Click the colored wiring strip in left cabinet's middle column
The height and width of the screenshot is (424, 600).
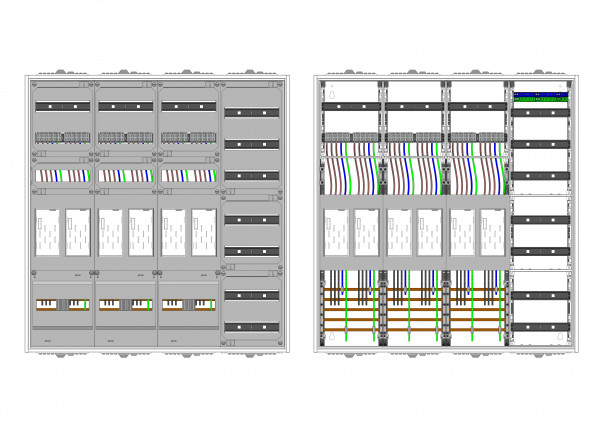click(x=125, y=174)
